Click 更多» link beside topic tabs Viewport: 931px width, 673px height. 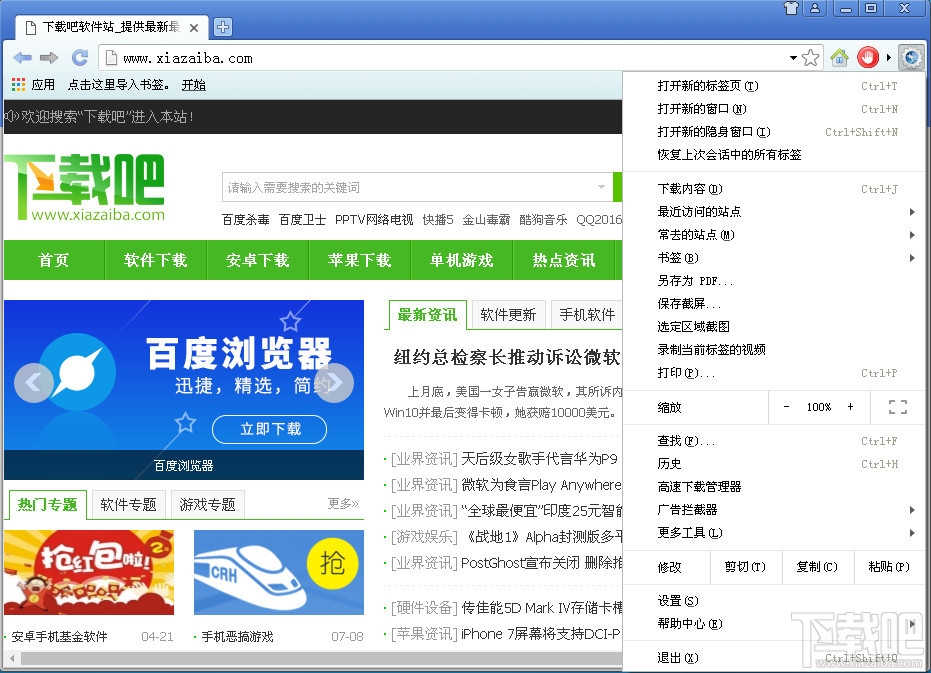[x=343, y=504]
